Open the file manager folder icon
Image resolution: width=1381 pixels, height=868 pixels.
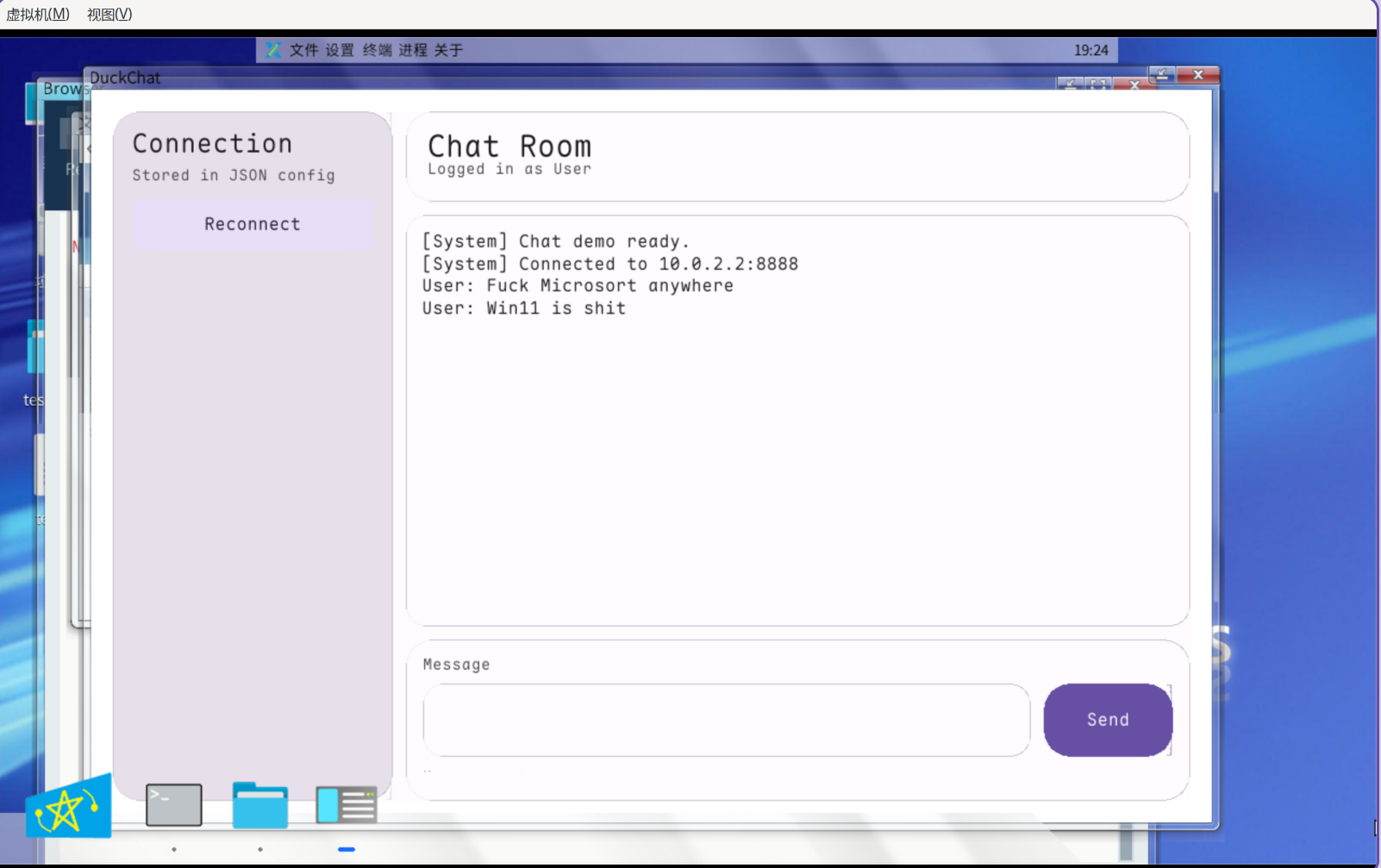tap(260, 805)
